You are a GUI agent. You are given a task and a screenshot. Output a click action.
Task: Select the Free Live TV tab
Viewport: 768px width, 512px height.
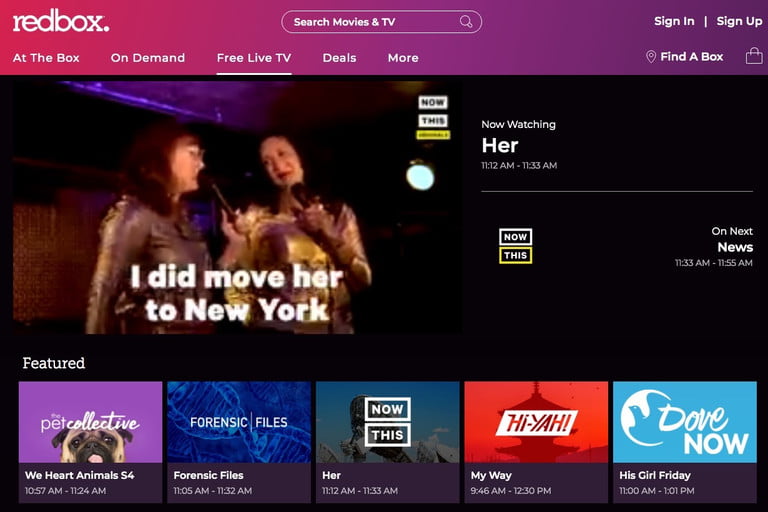pos(254,58)
